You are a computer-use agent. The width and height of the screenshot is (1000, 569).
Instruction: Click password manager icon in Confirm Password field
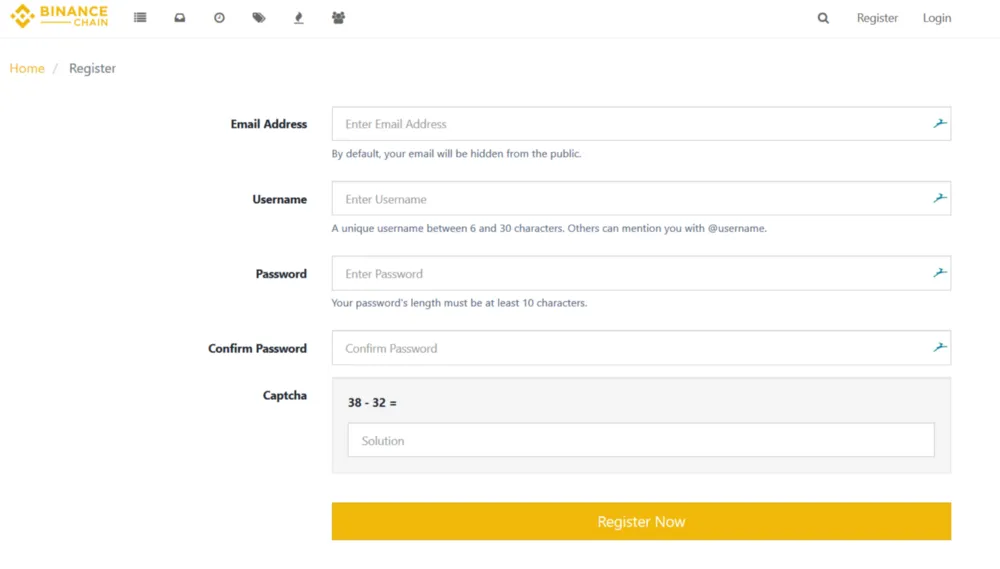[x=939, y=347]
